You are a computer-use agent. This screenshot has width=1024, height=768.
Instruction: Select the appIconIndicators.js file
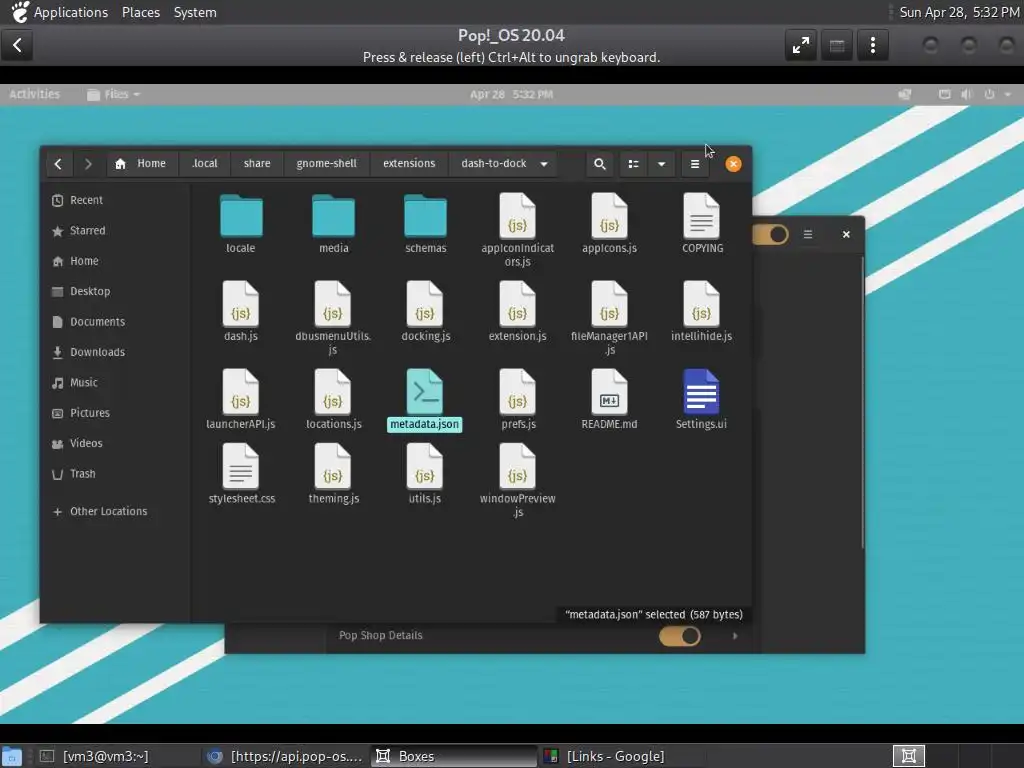point(517,230)
